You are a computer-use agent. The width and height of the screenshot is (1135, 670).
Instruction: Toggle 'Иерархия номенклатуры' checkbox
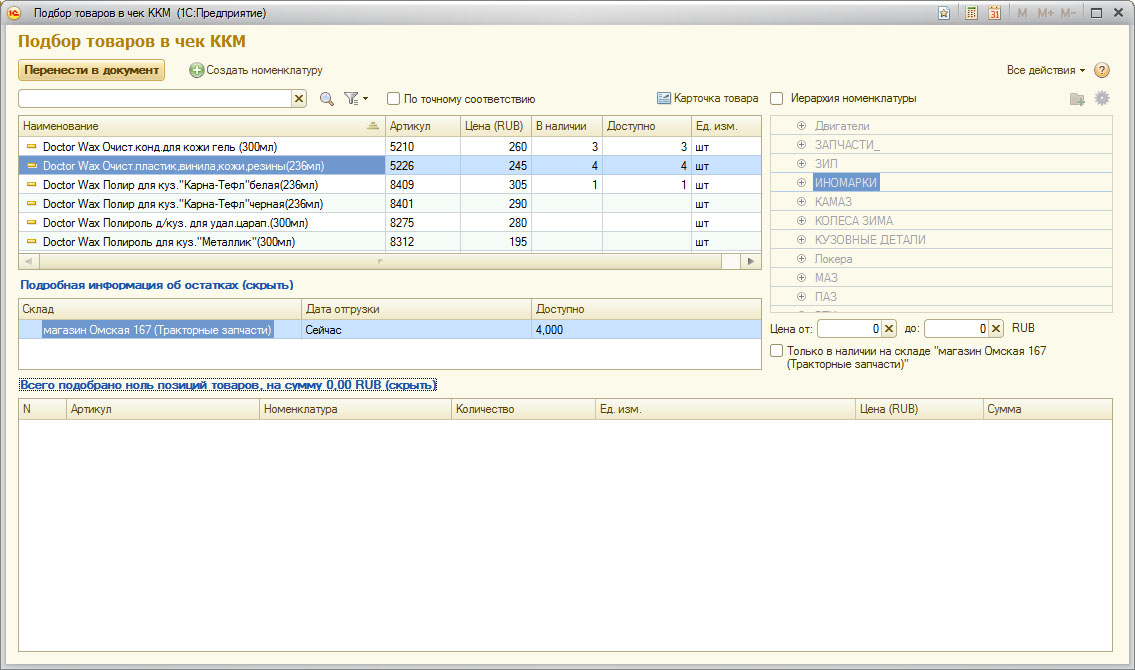[x=777, y=99]
